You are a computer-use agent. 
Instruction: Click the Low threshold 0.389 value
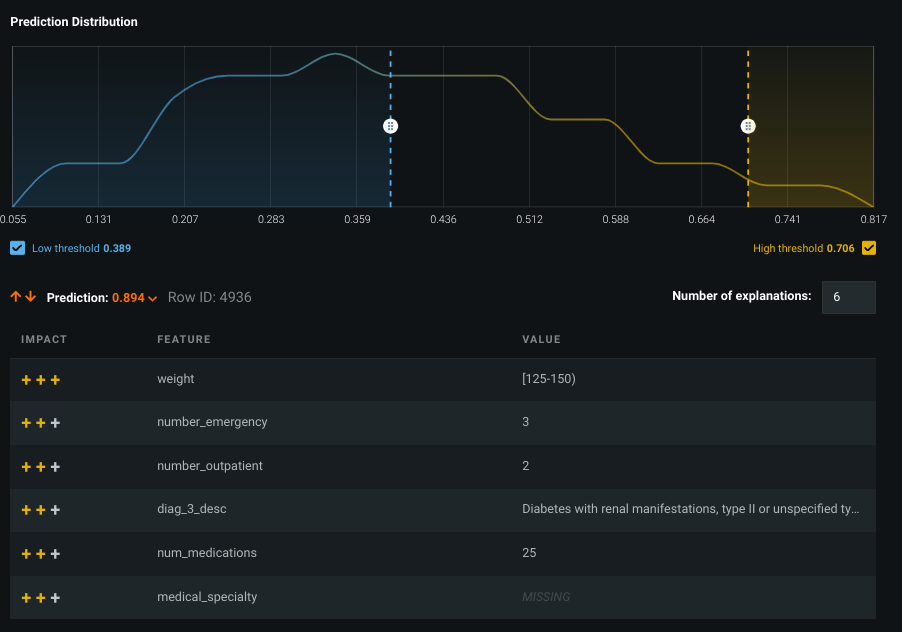point(117,248)
